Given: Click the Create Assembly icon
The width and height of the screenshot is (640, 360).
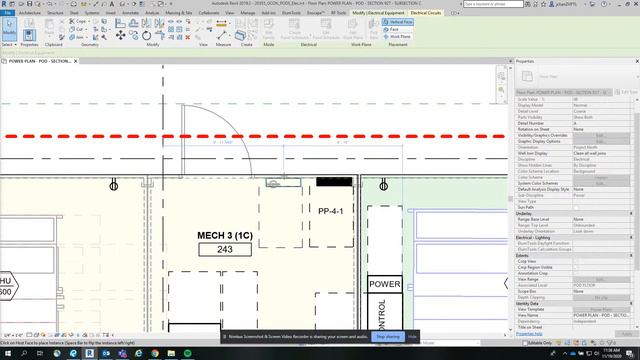Looking at the screenshot, I should (240, 36).
